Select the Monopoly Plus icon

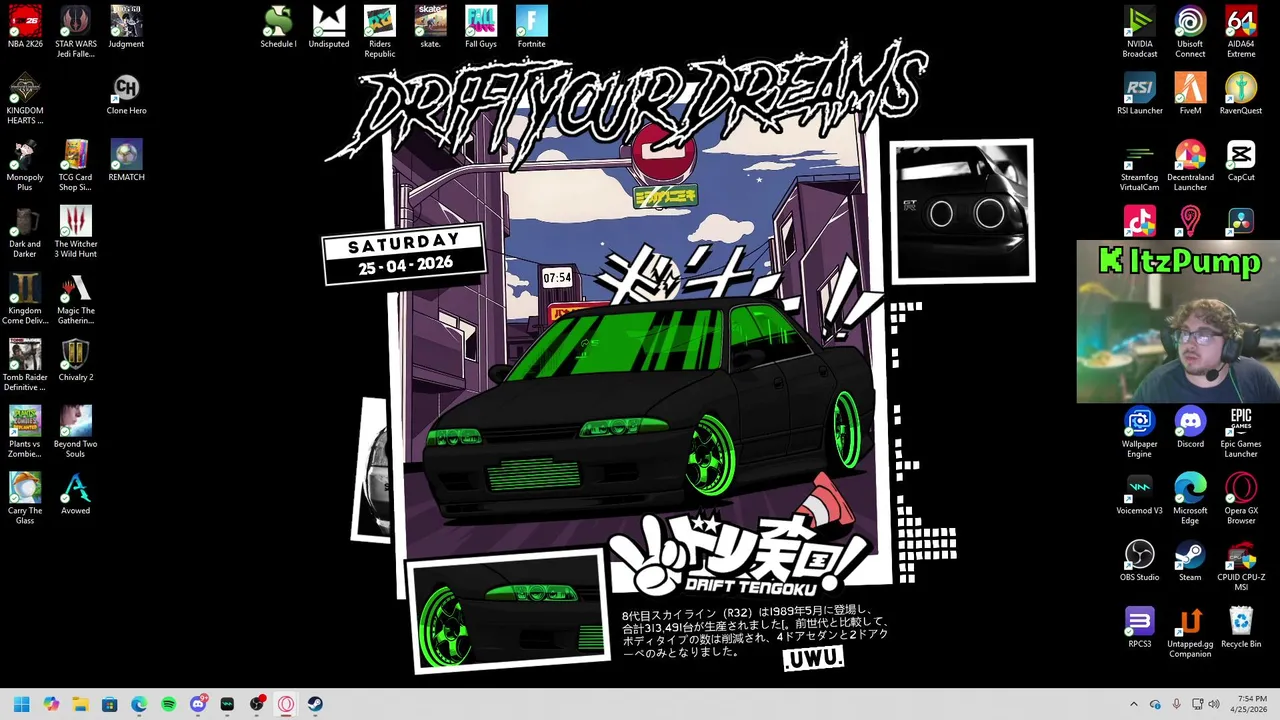[25, 165]
